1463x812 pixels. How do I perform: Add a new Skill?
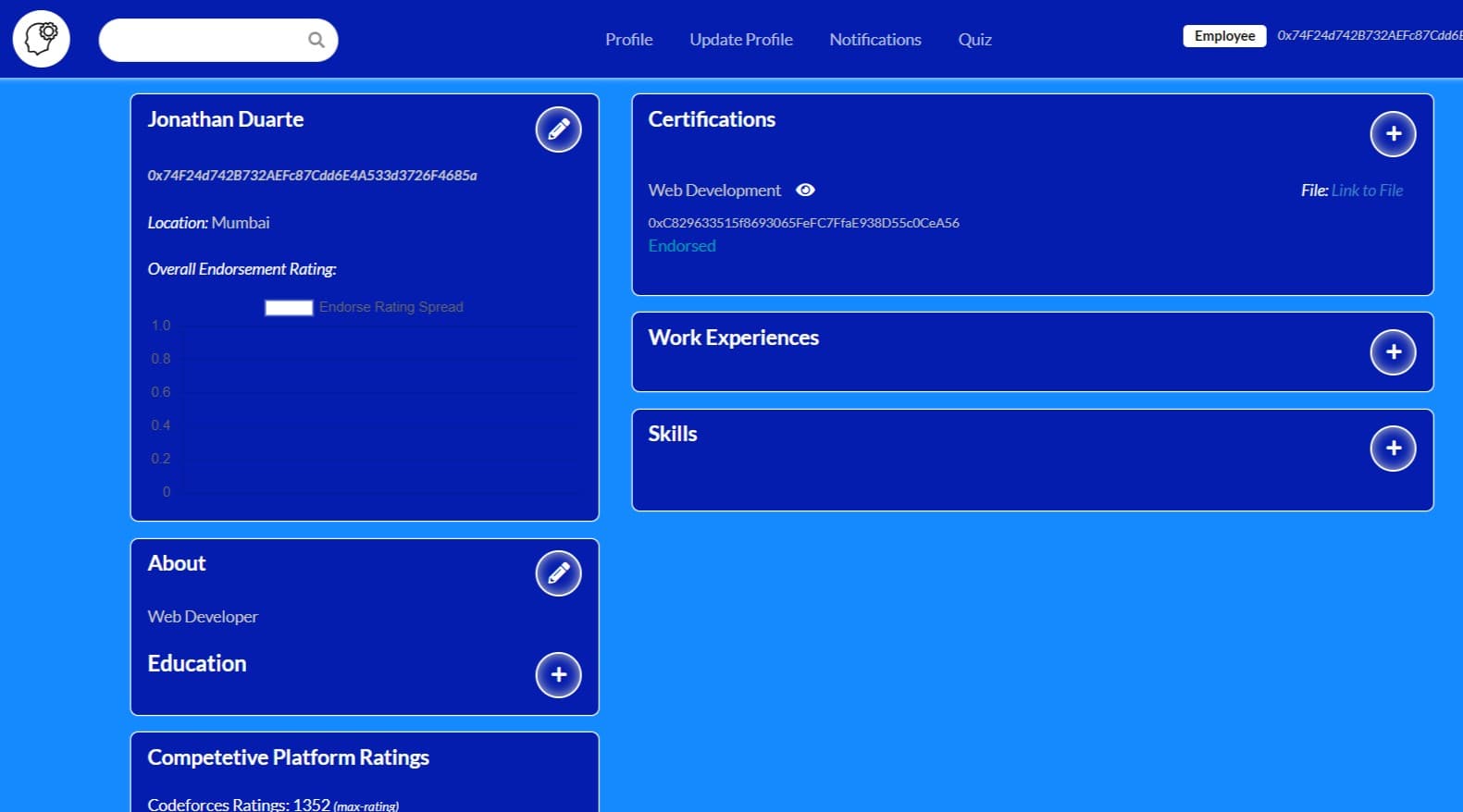coord(1394,449)
